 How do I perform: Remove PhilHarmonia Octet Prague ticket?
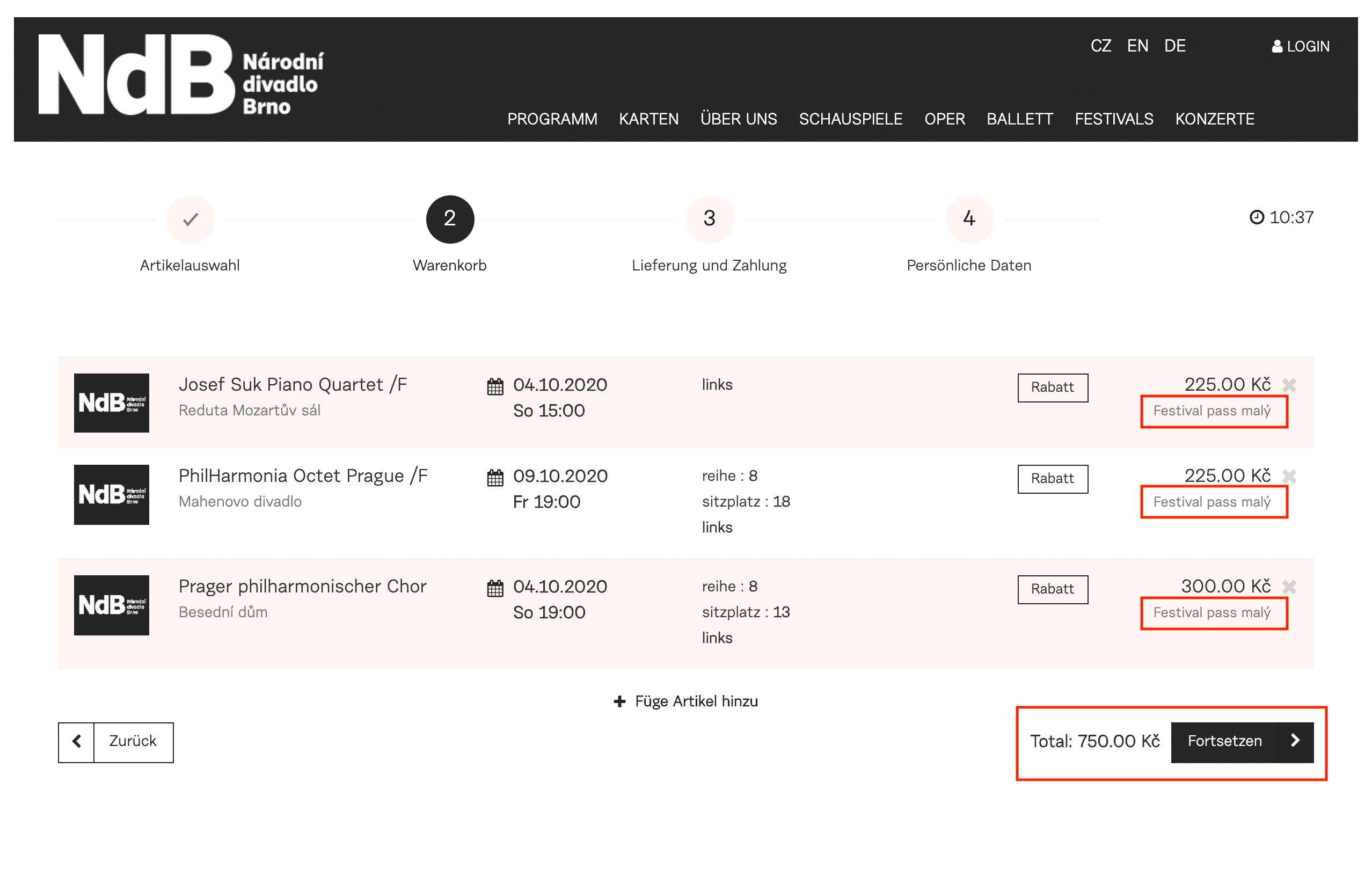point(1289,476)
